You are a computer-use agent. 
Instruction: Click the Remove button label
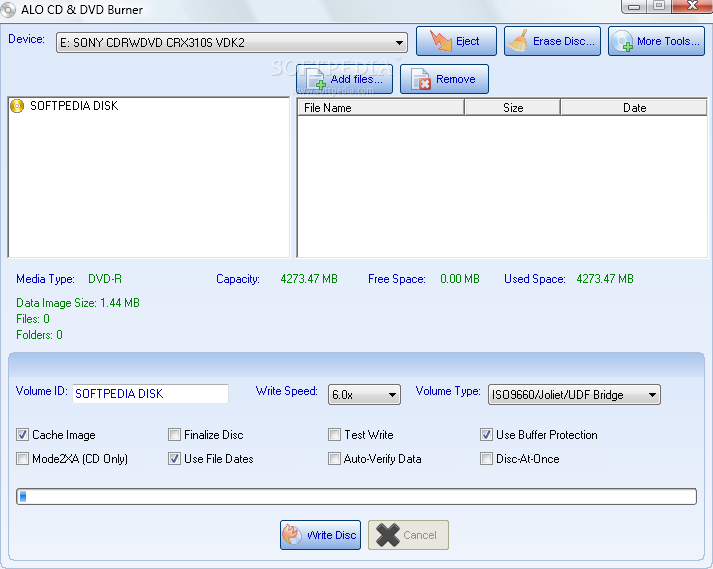pos(456,79)
